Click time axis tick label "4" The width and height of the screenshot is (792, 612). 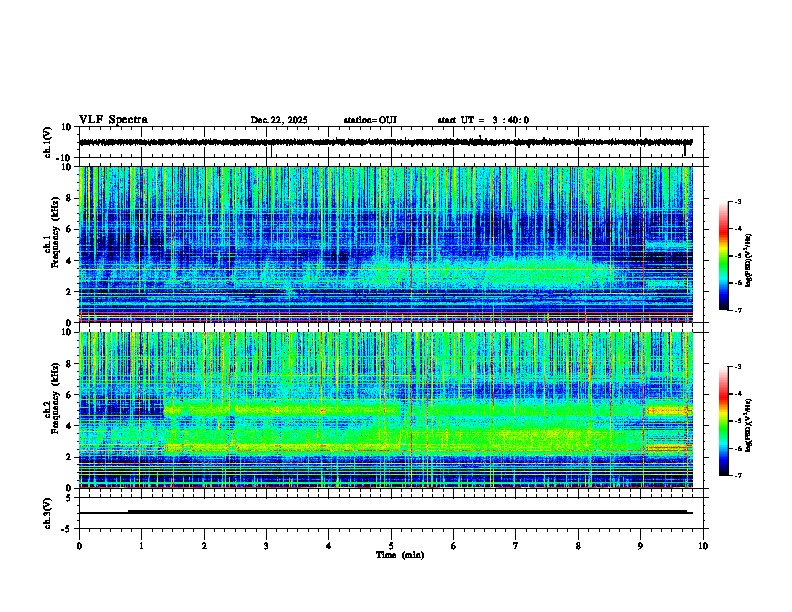[329, 546]
